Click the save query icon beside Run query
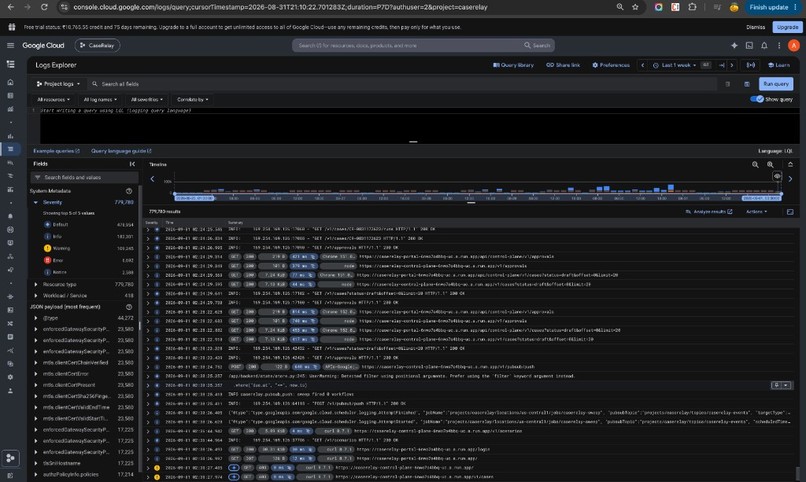The height and width of the screenshot is (482, 806). tap(747, 84)
